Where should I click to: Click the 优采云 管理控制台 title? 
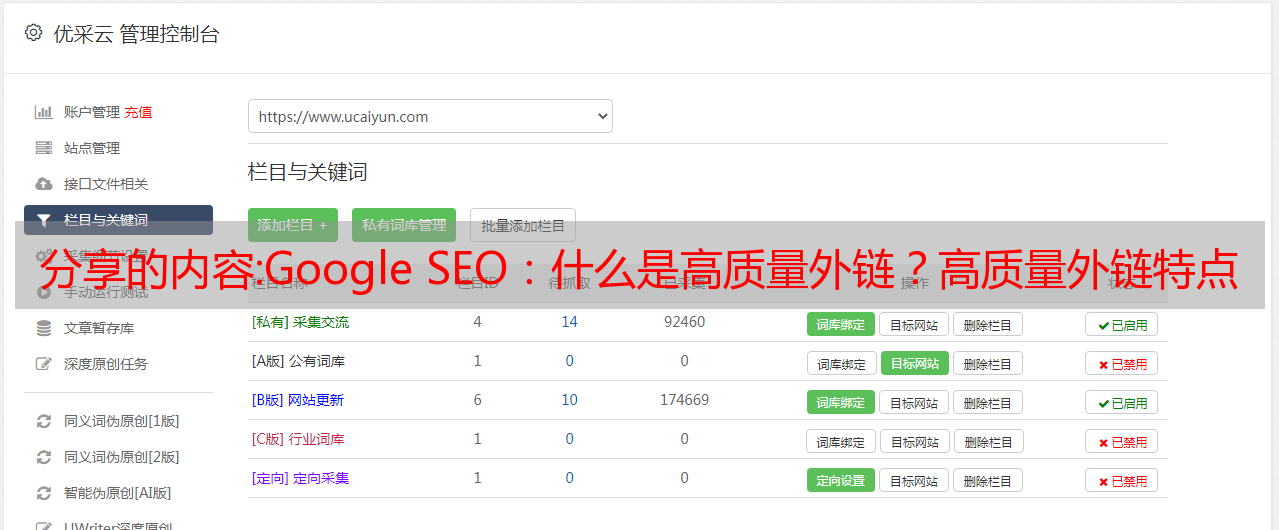pos(136,34)
